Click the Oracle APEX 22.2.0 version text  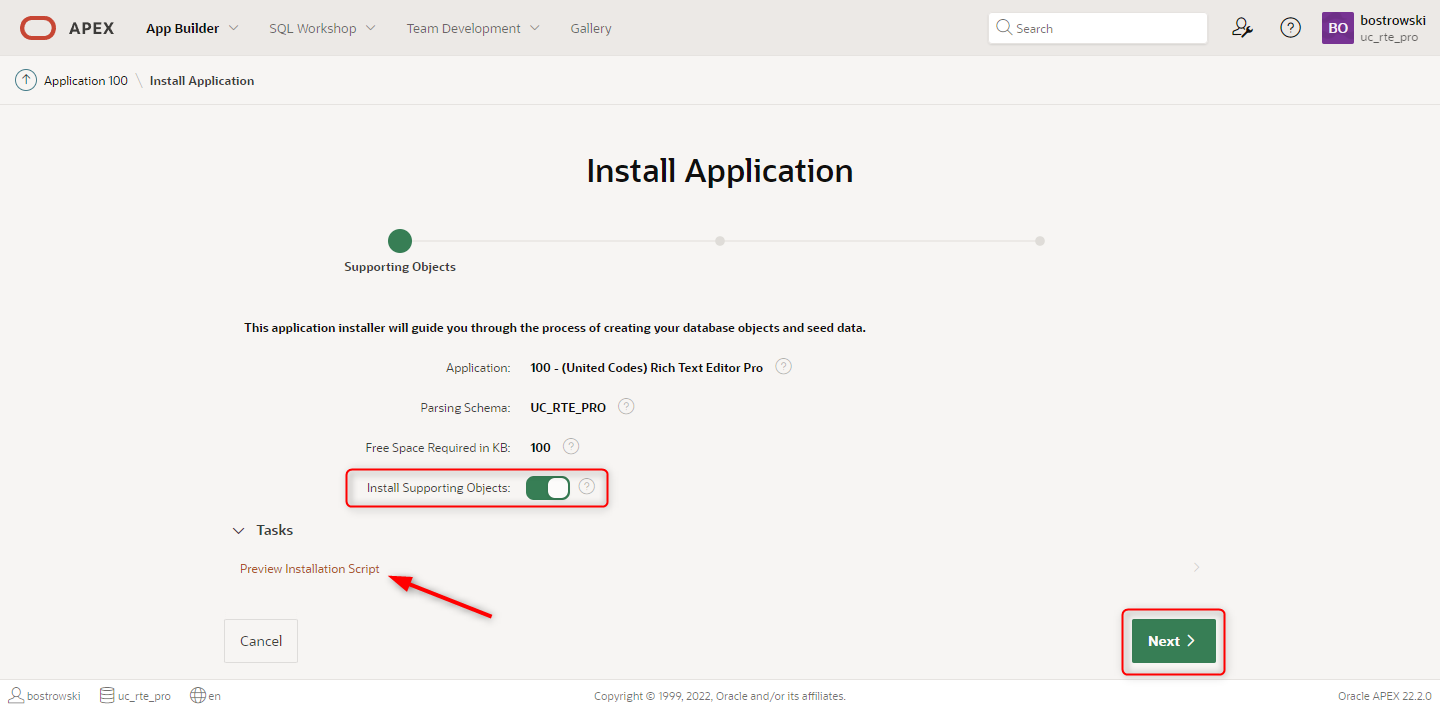point(1385,696)
